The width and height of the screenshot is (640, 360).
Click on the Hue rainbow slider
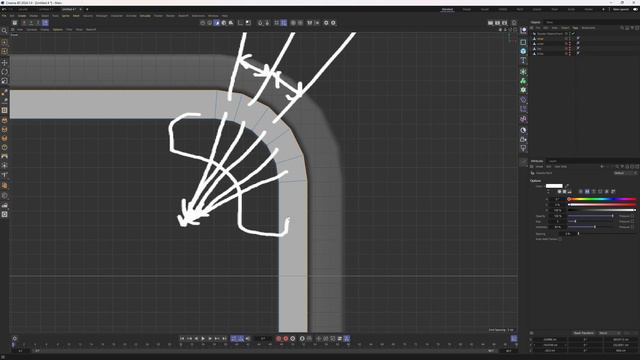pos(602,199)
